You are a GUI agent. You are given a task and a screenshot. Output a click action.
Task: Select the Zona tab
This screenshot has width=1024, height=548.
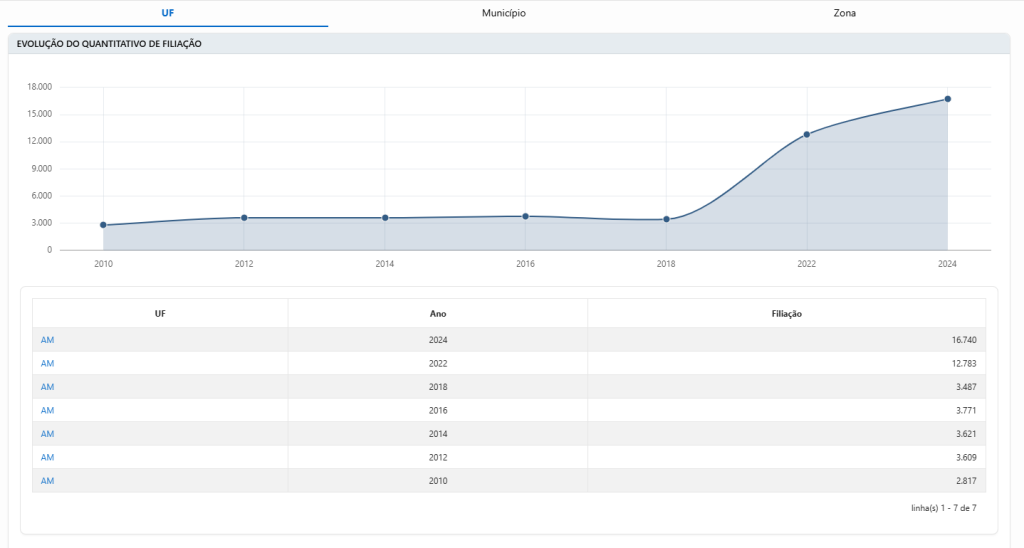(844, 13)
